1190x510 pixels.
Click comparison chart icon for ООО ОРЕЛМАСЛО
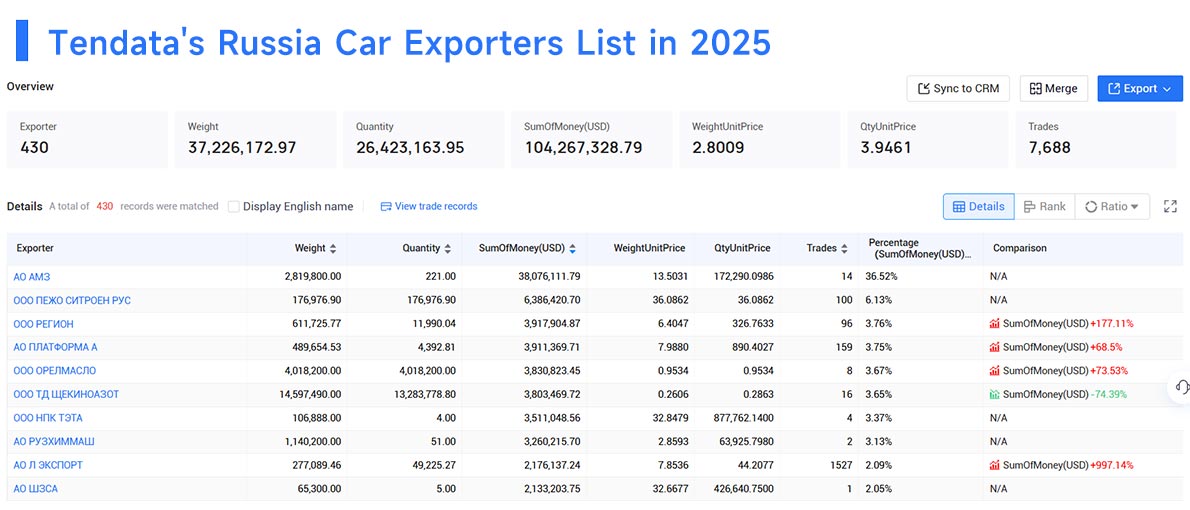click(x=994, y=371)
